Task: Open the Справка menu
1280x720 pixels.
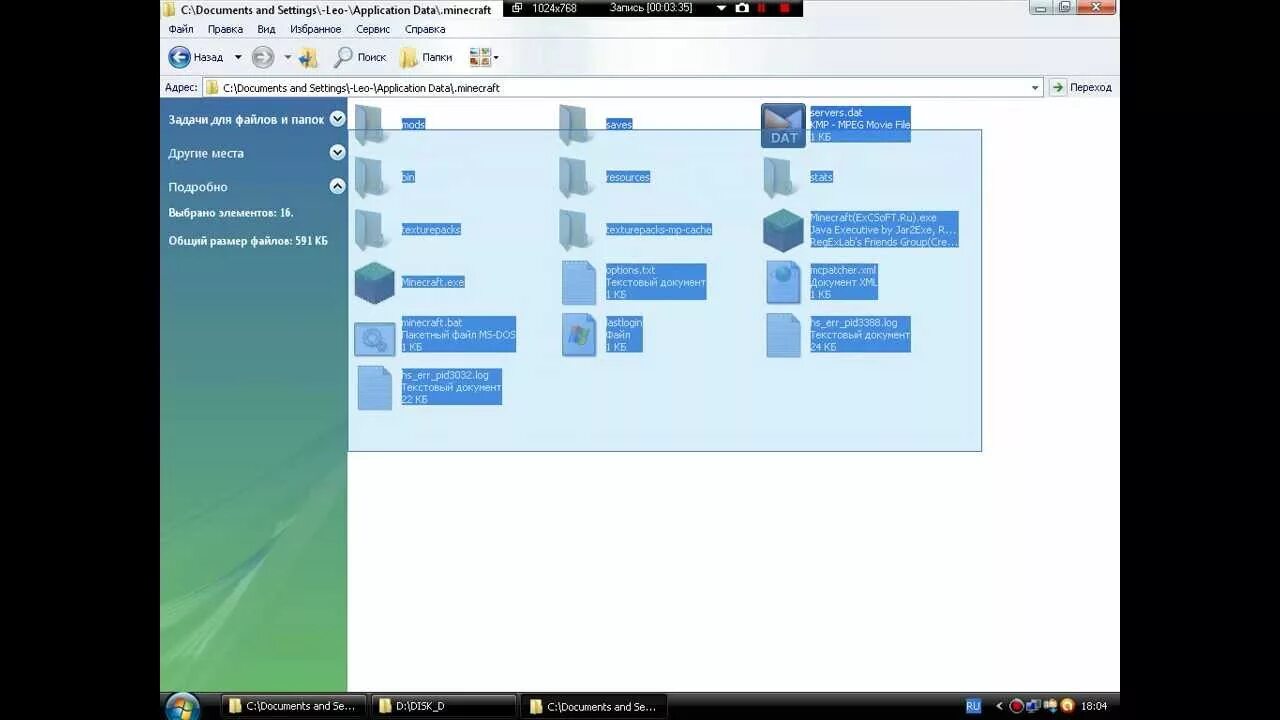Action: coord(425,29)
